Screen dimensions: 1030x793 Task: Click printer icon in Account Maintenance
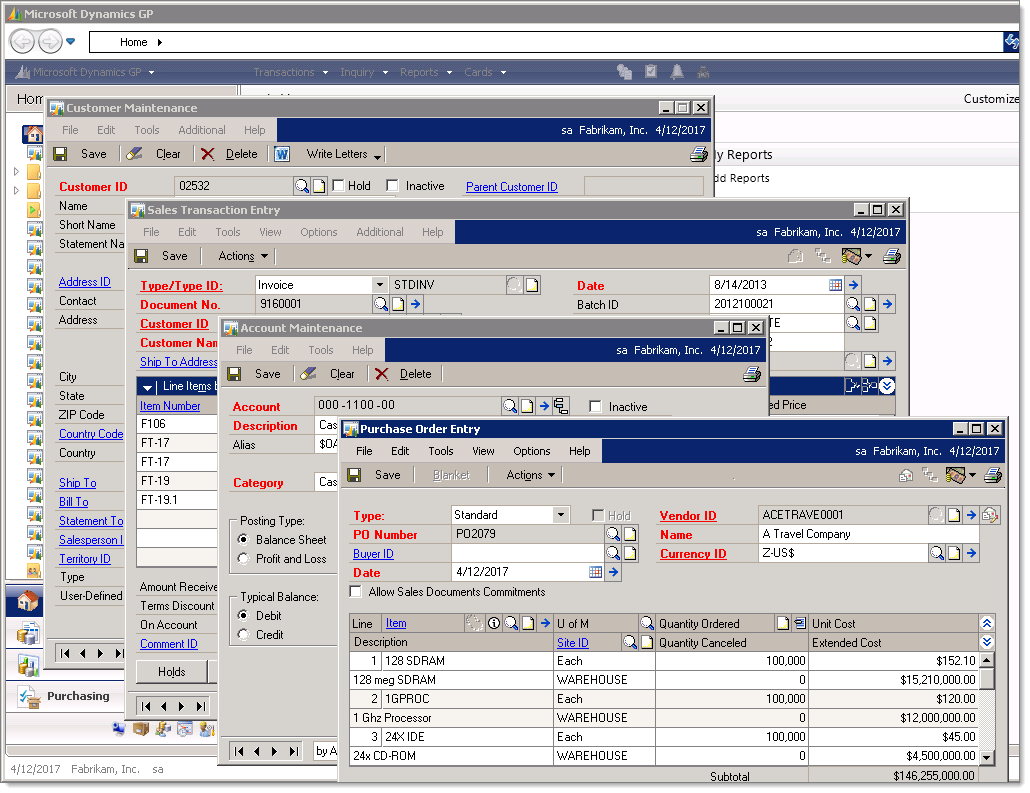tap(751, 374)
